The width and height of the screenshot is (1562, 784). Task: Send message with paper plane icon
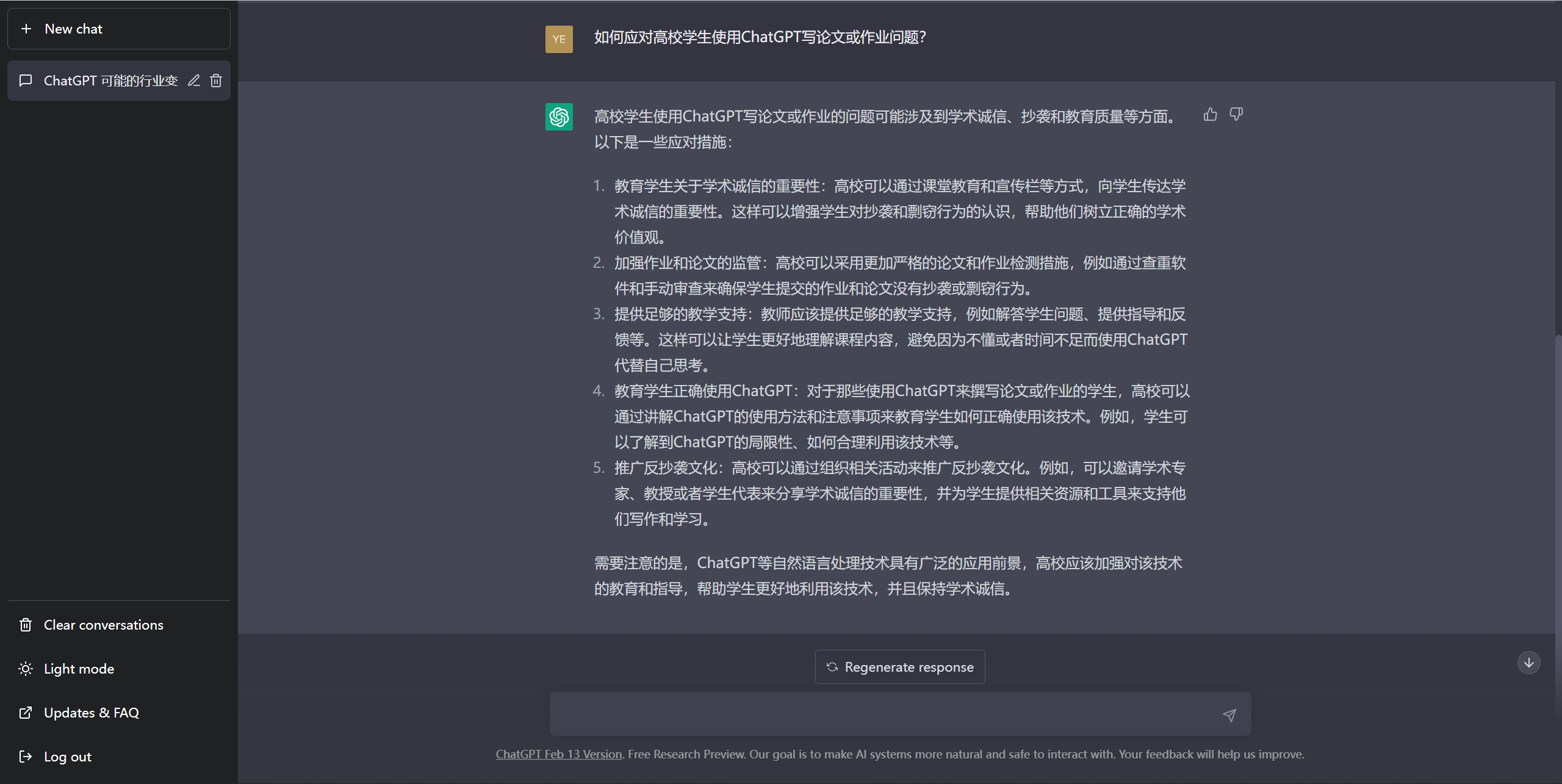tap(1229, 715)
